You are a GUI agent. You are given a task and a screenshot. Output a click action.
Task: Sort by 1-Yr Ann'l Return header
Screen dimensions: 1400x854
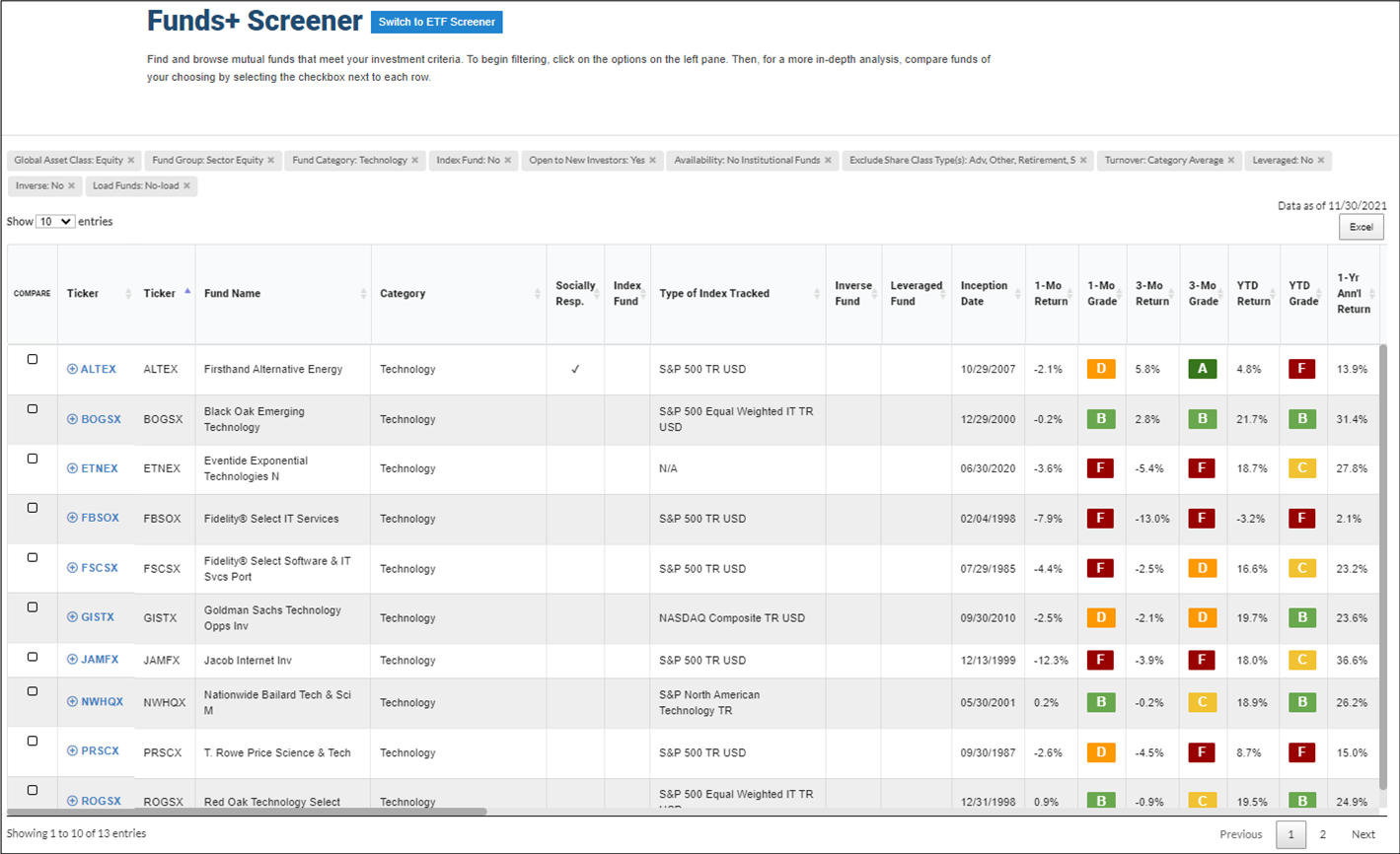tap(1354, 294)
